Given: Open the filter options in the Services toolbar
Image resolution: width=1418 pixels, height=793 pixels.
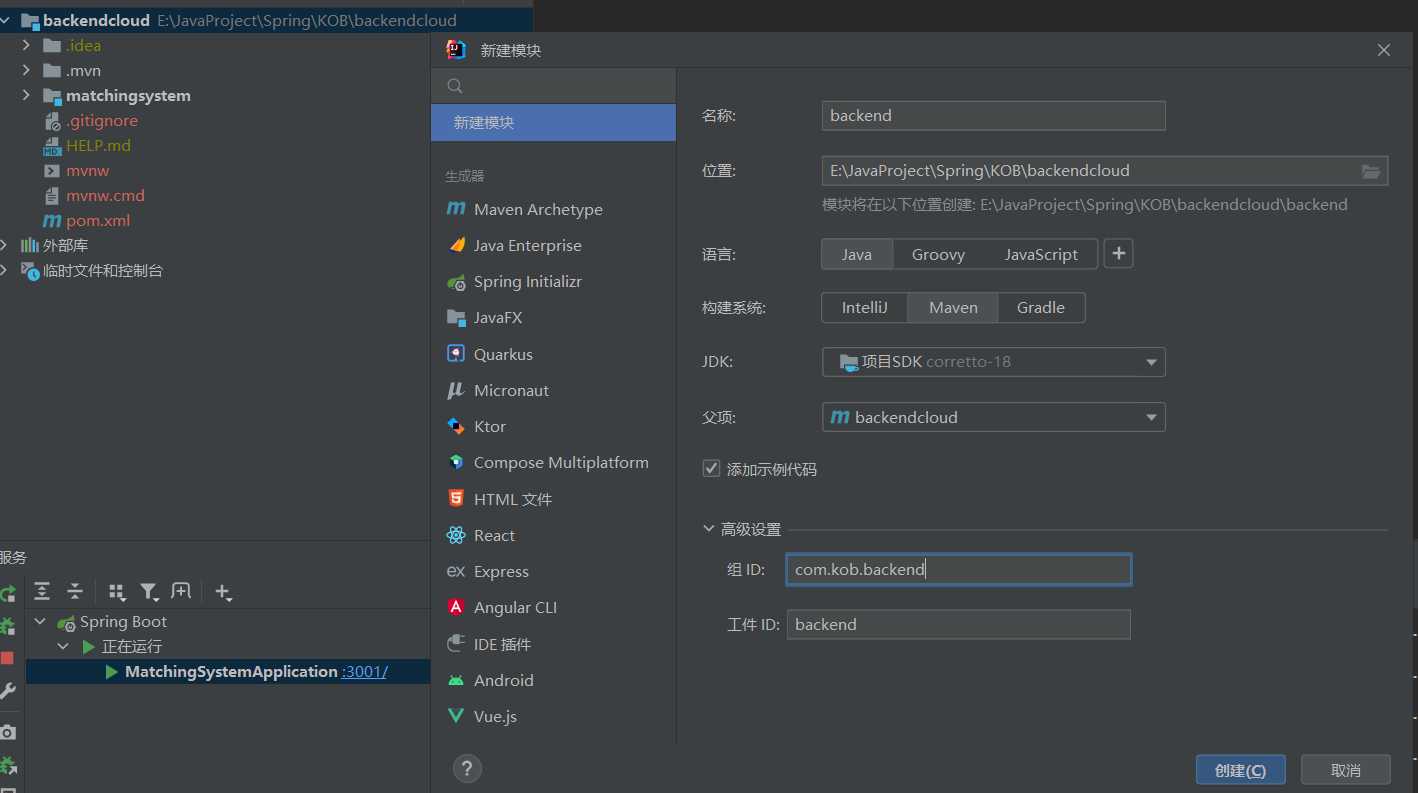Looking at the screenshot, I should coord(149,592).
